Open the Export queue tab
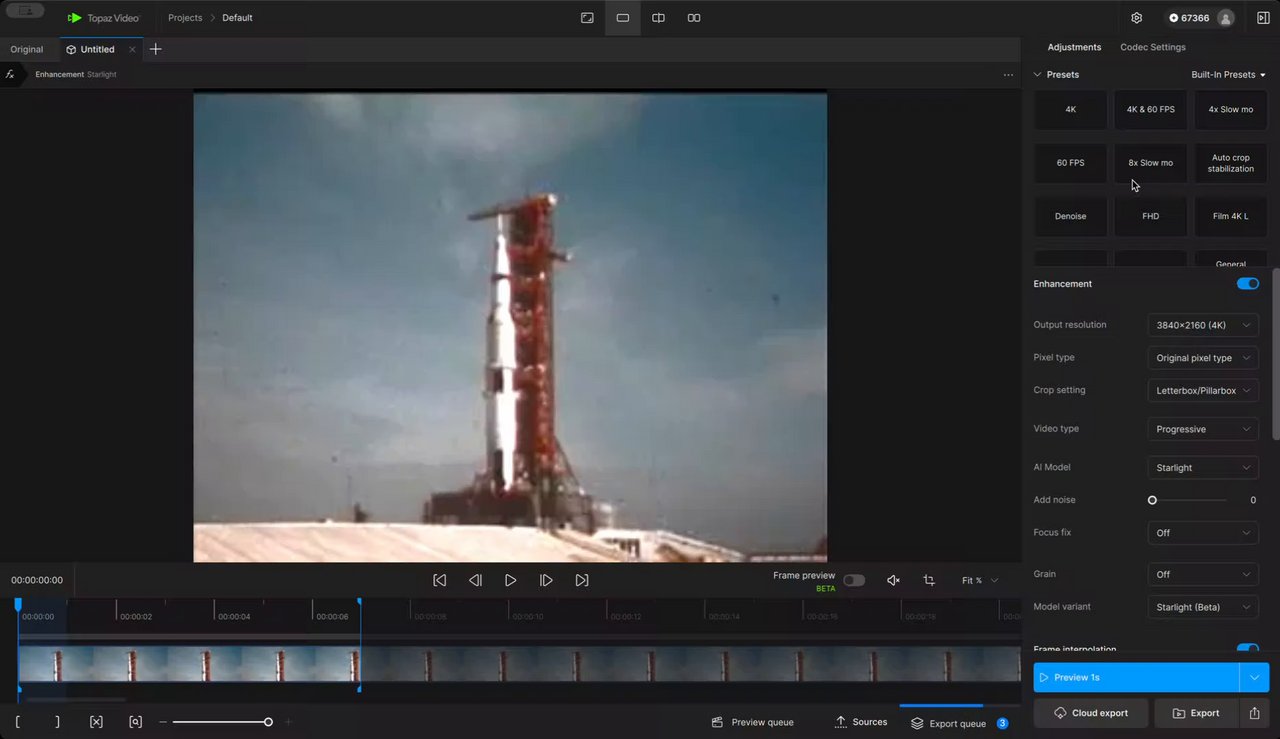 (x=958, y=723)
